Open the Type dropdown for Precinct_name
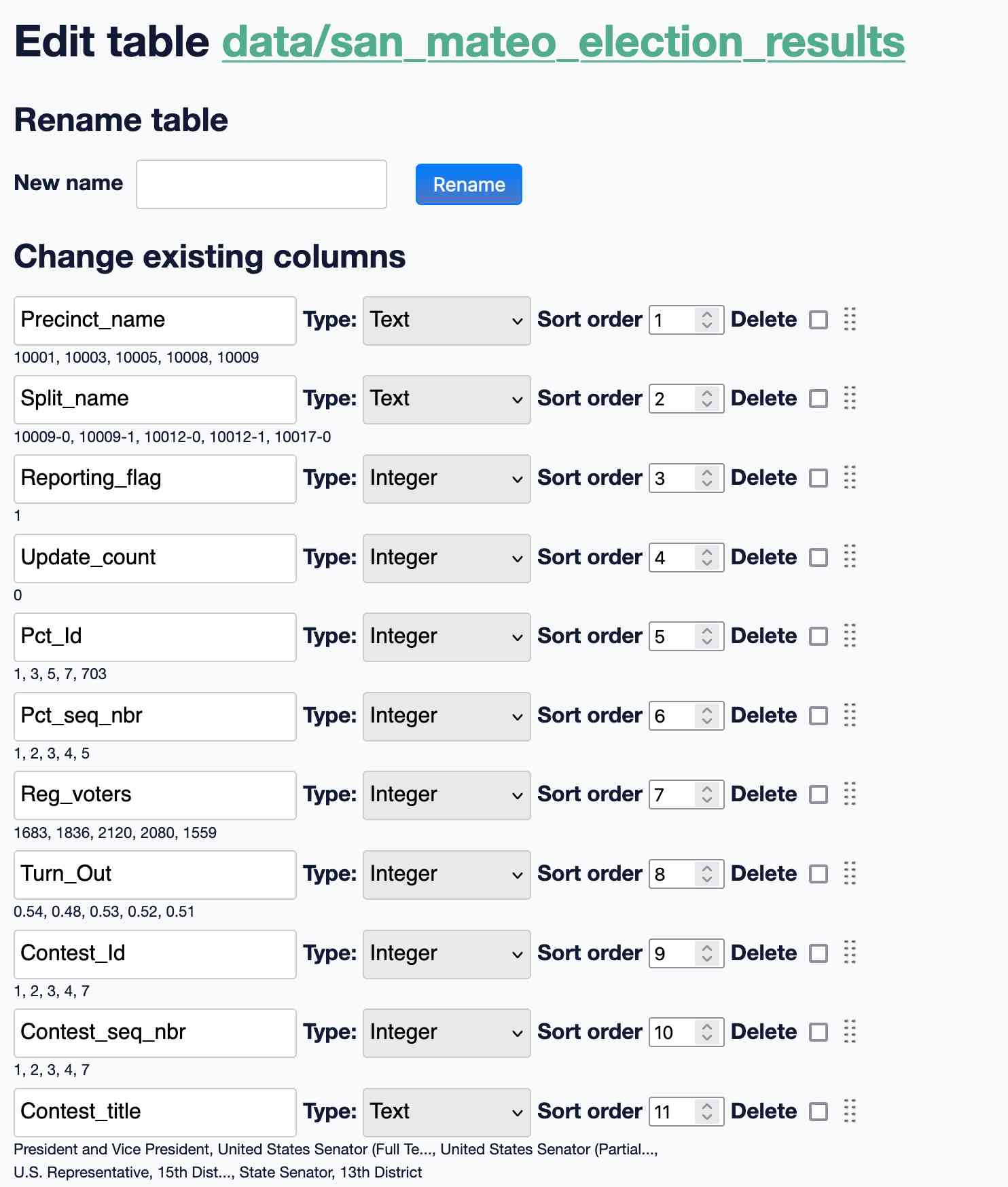 pos(446,321)
